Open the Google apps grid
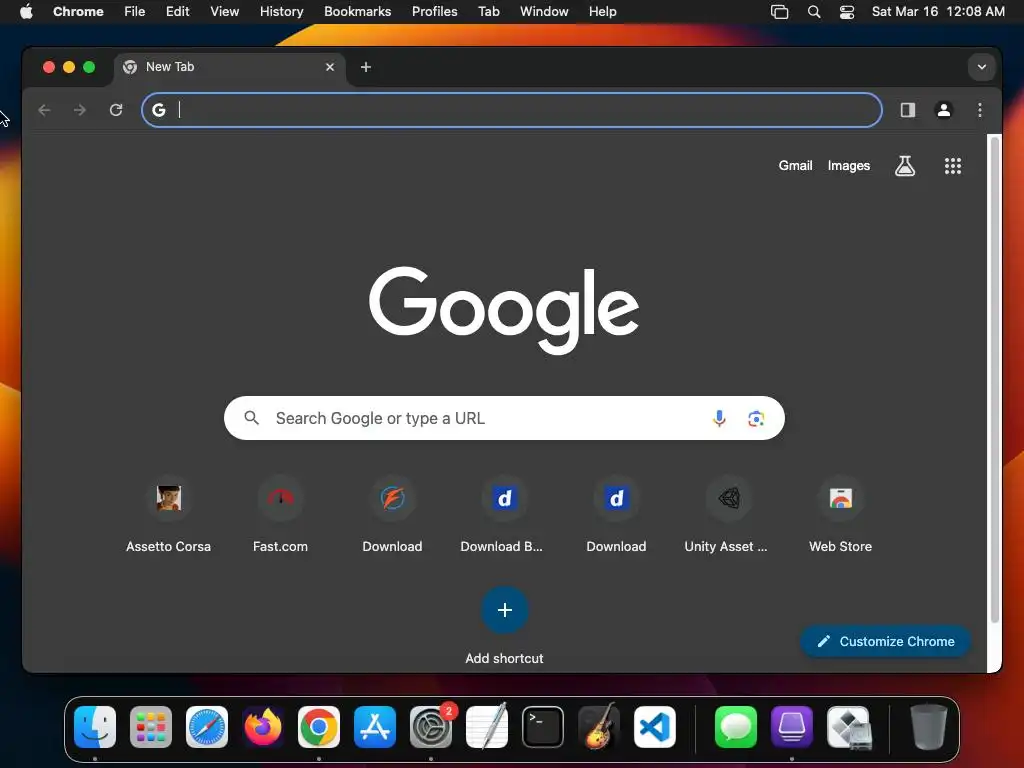Screen dimensions: 1024x768 click(x=953, y=166)
